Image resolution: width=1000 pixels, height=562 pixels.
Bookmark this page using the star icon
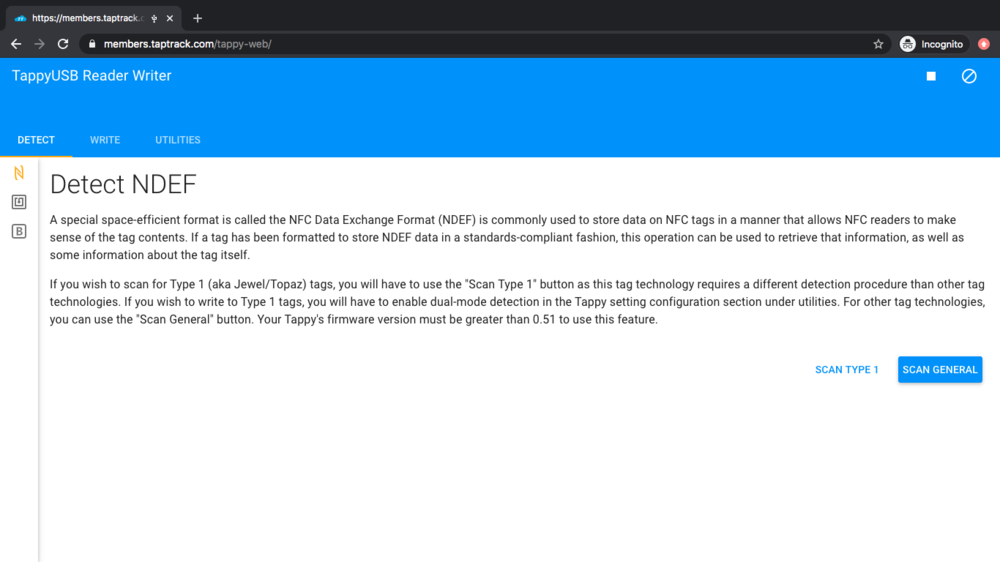pyautogui.click(x=878, y=44)
